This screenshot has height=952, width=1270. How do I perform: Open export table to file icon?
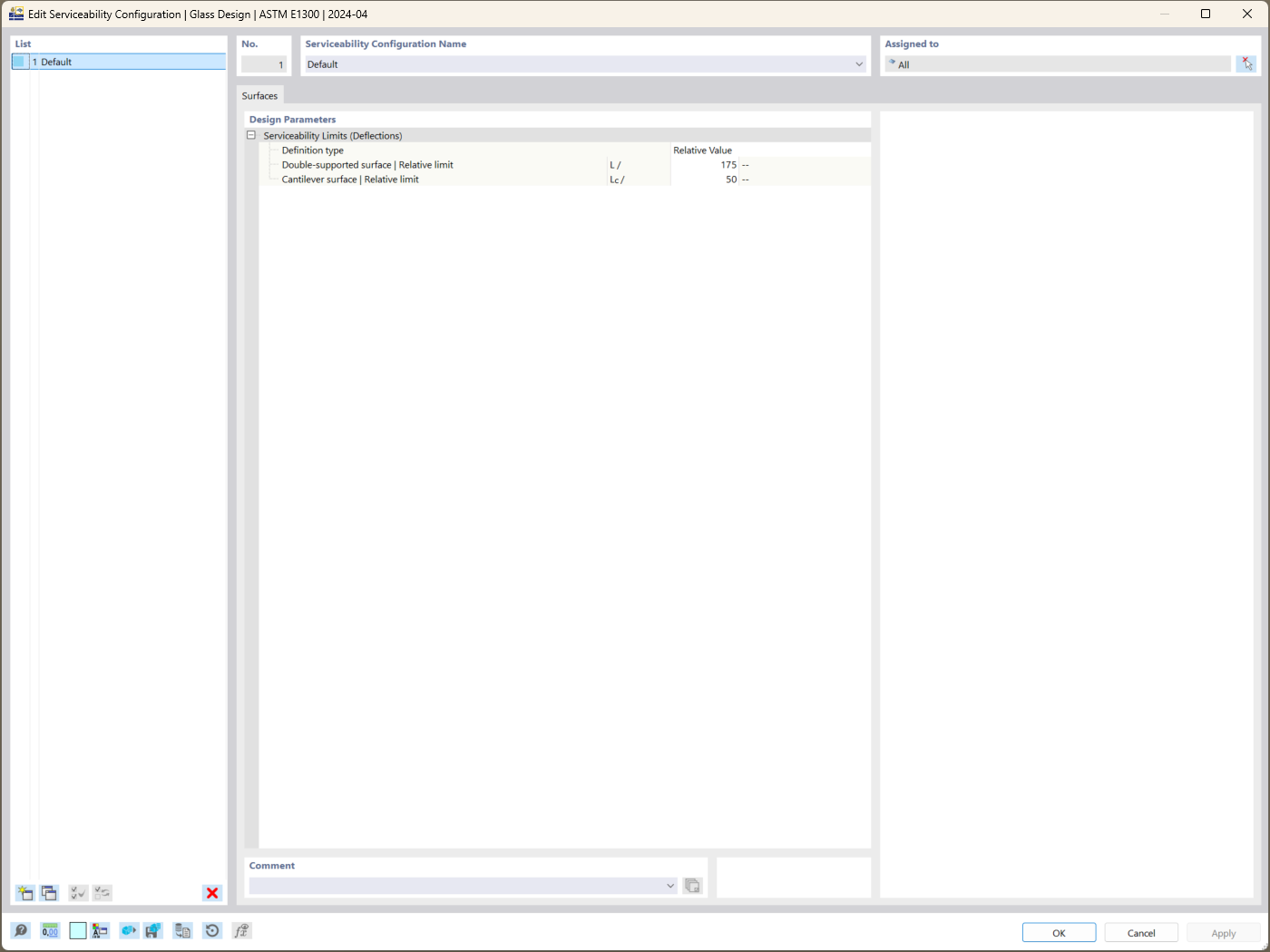182,930
